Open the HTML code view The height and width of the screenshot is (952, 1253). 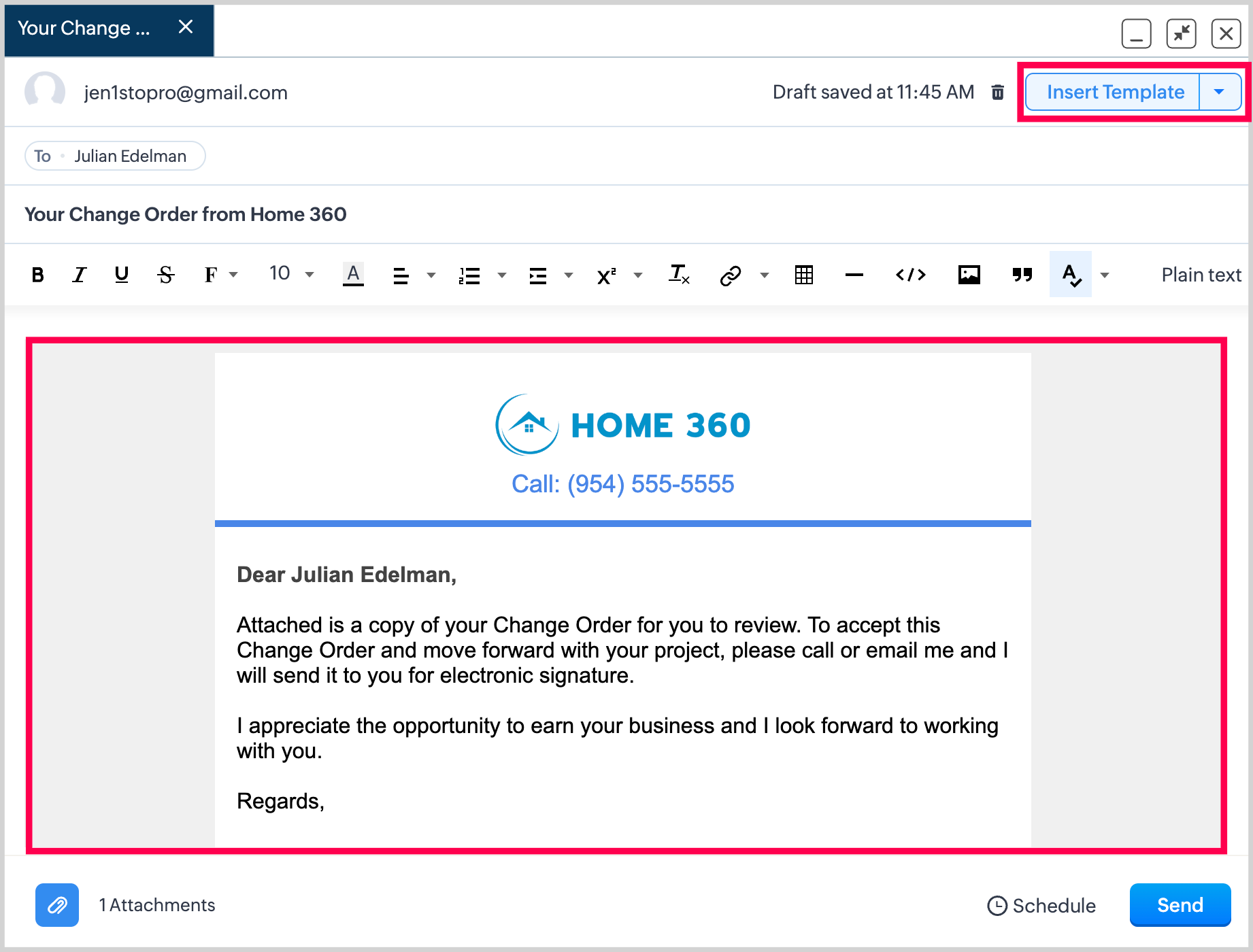tap(910, 275)
